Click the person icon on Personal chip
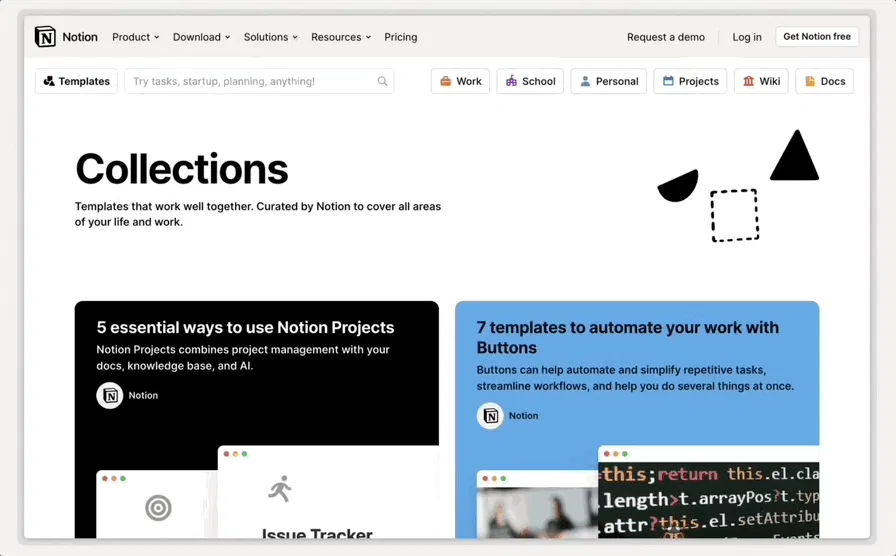The width and height of the screenshot is (896, 556). pos(585,81)
